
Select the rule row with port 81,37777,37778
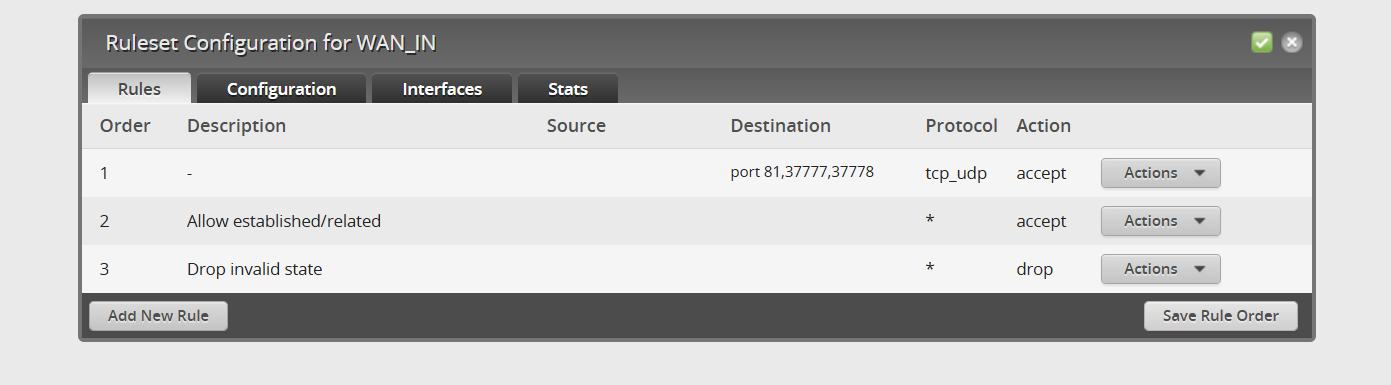coord(697,173)
